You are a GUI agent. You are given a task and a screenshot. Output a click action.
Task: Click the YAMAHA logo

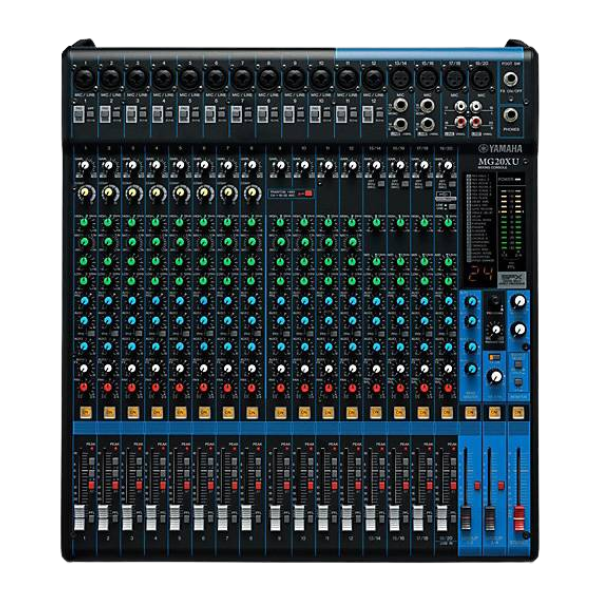pyautogui.click(x=500, y=149)
